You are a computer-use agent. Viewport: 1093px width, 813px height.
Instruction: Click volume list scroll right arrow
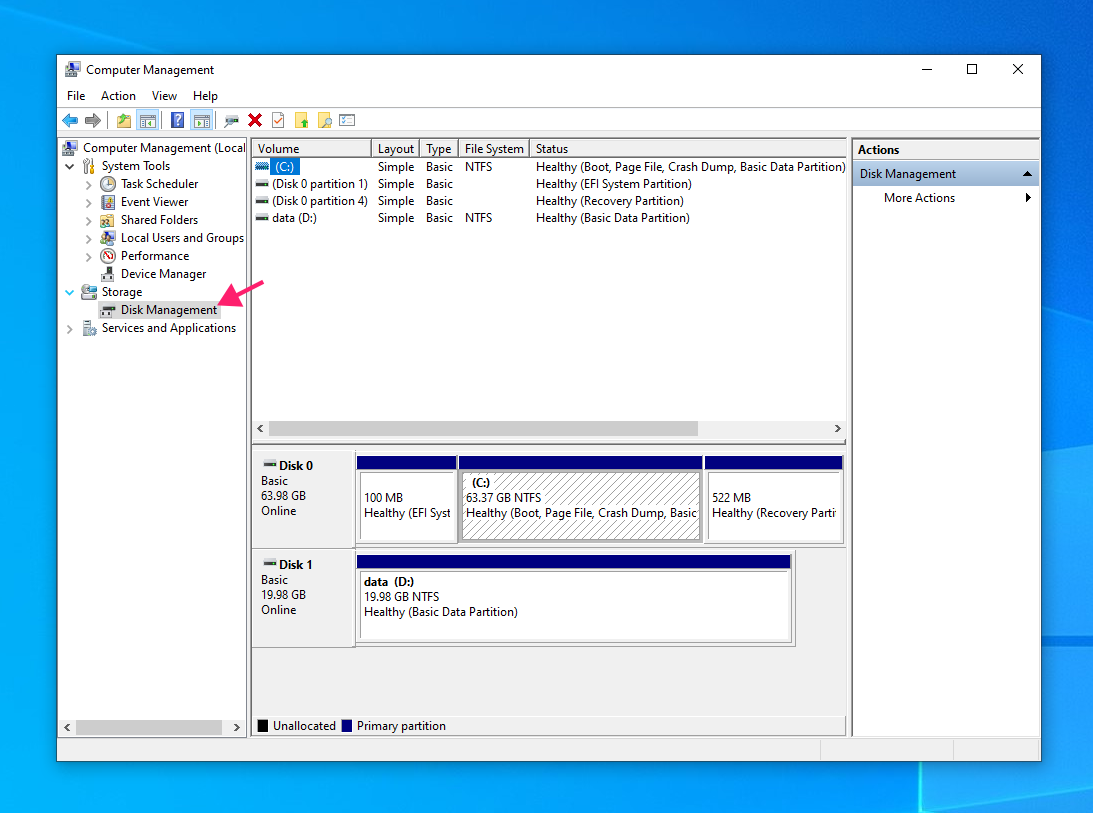tap(837, 428)
